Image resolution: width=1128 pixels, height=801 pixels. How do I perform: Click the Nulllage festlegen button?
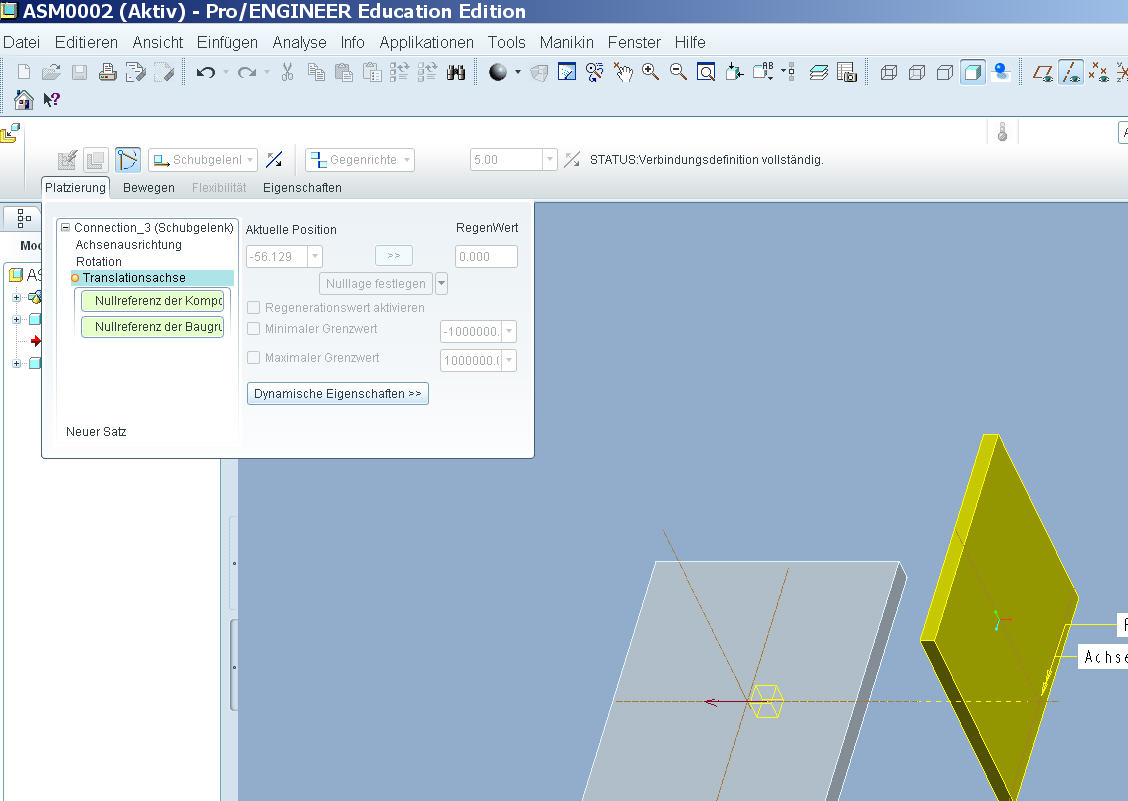click(376, 284)
